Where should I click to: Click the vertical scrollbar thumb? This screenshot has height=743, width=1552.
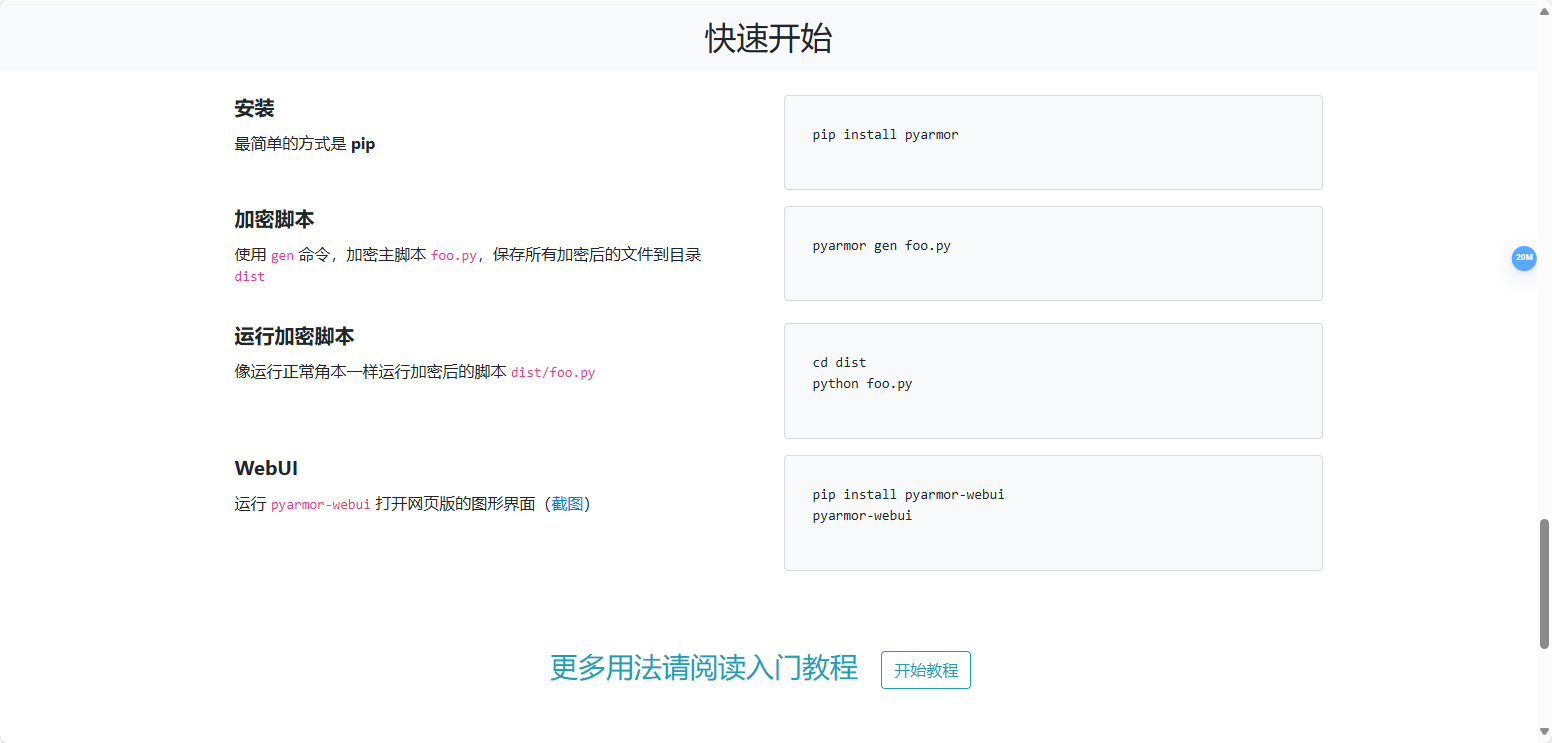tap(1544, 584)
